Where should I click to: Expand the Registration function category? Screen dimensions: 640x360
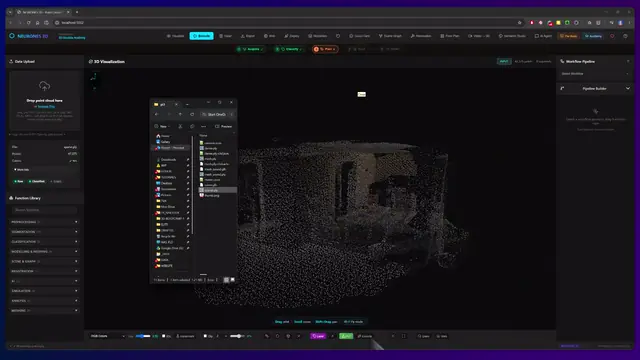[x=44, y=271]
